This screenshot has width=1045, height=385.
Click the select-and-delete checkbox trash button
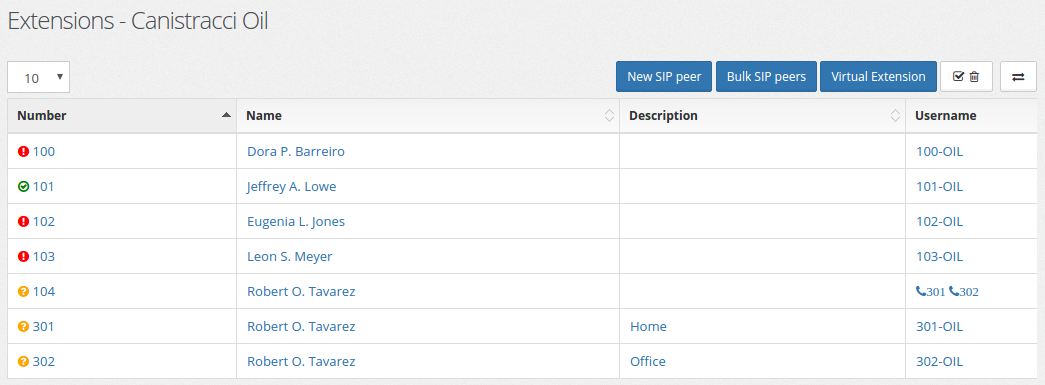966,77
